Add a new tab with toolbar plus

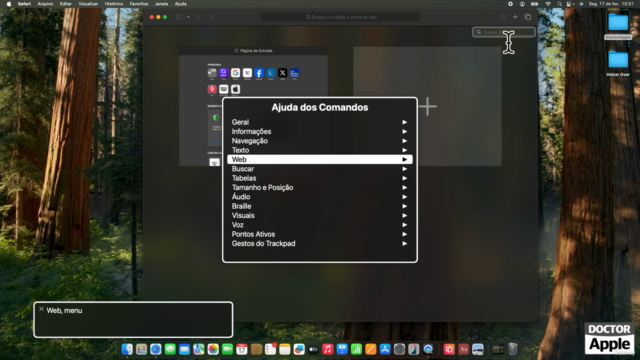pyautogui.click(x=515, y=17)
